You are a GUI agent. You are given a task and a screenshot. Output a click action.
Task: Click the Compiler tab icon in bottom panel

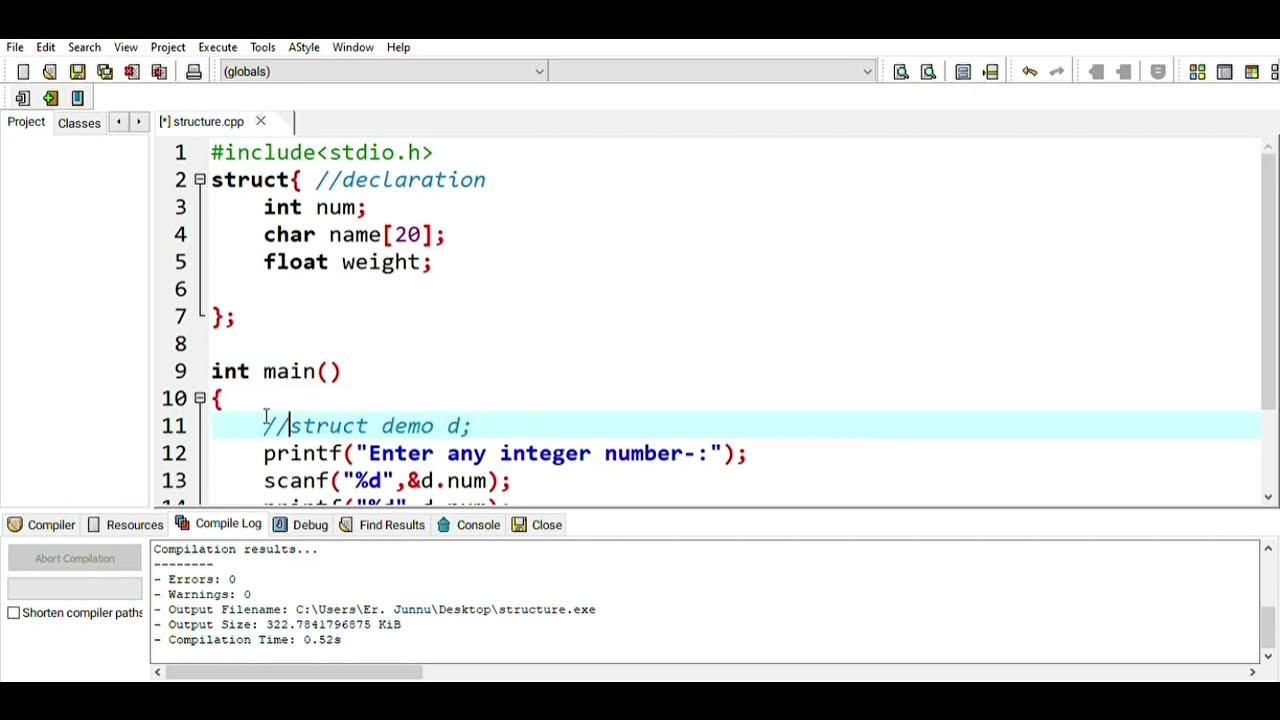[15, 524]
